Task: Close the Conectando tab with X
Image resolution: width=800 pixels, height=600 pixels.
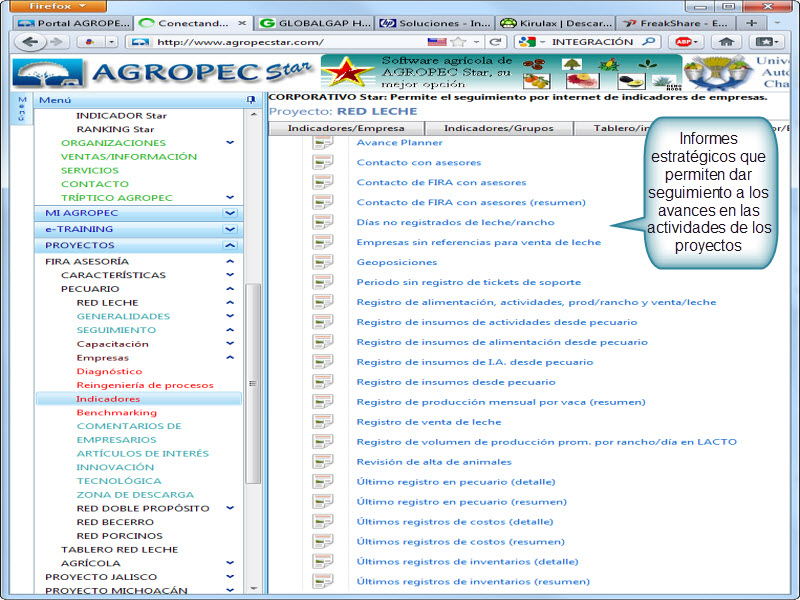Action: (x=242, y=23)
